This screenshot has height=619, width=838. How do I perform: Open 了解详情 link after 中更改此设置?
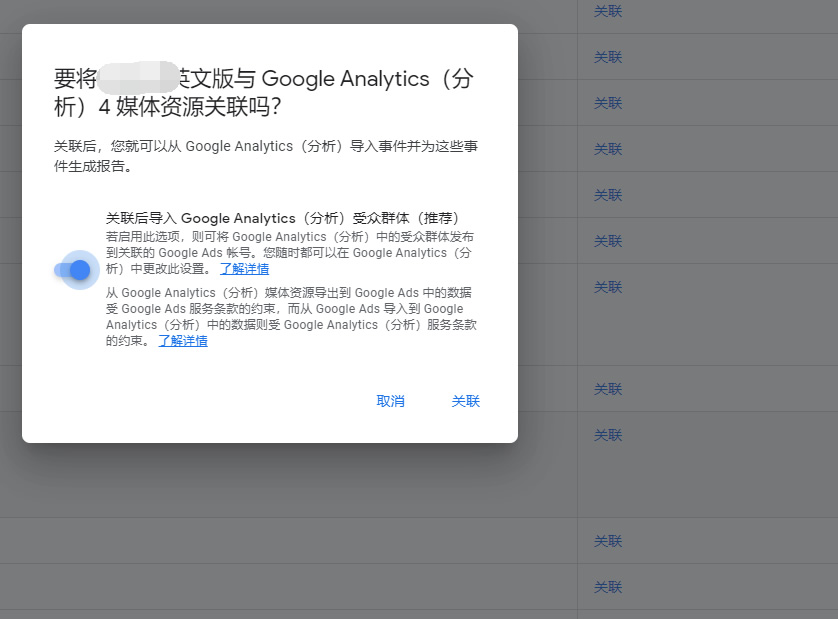(244, 269)
